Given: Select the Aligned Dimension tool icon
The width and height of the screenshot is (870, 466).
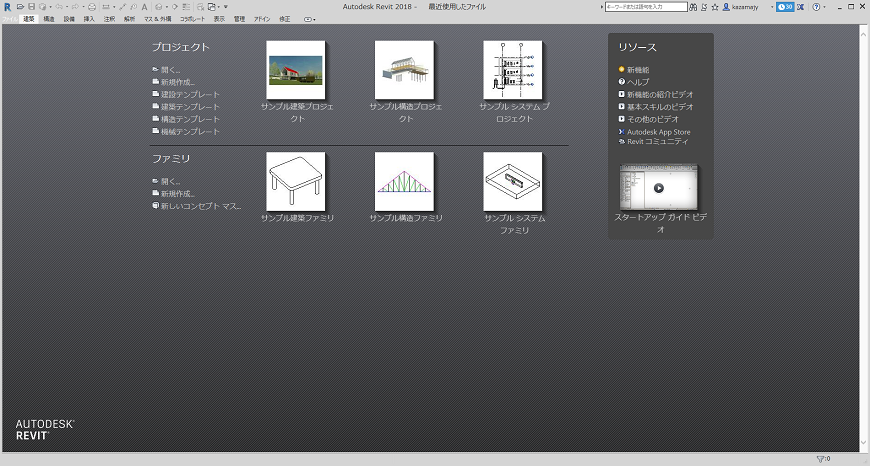Looking at the screenshot, I should [x=122, y=7].
